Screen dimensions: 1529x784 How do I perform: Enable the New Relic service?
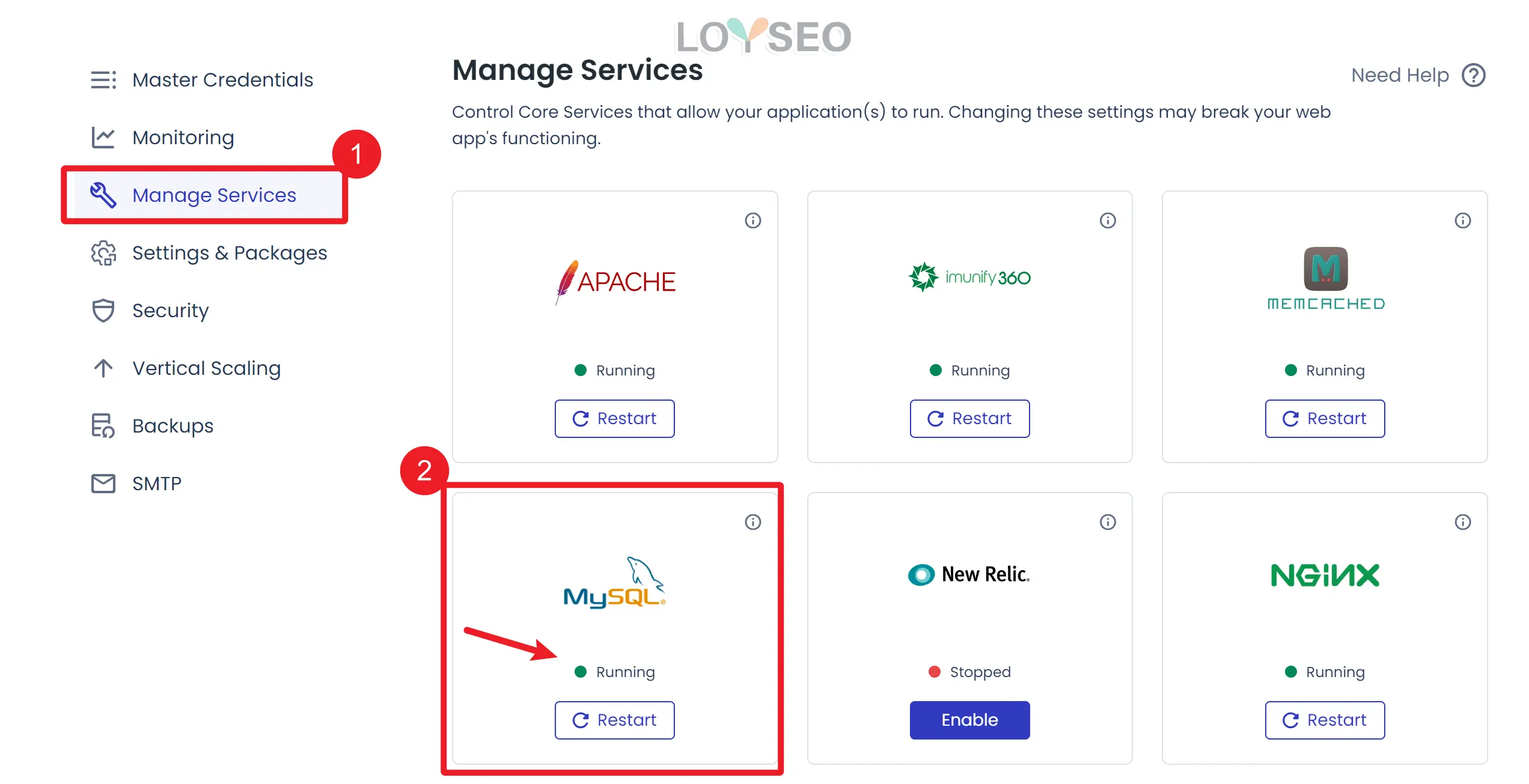[x=969, y=720]
